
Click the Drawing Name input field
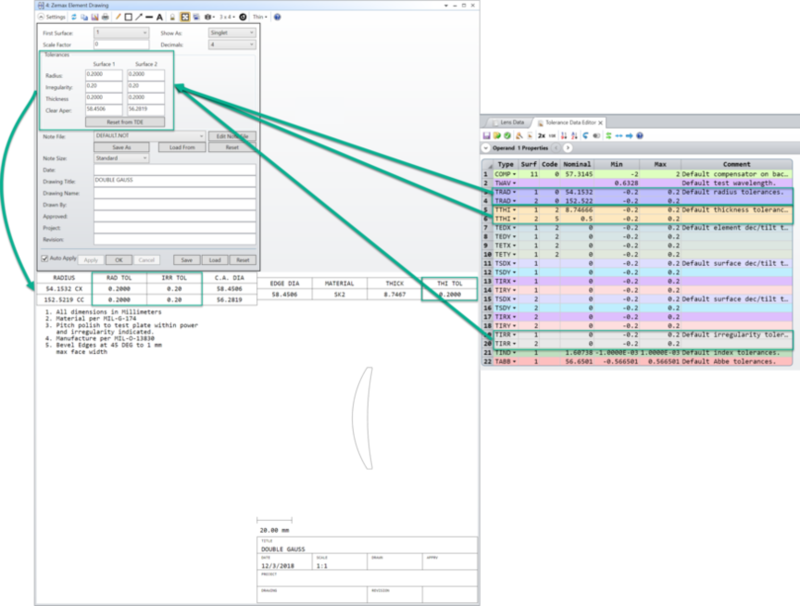tap(174, 191)
